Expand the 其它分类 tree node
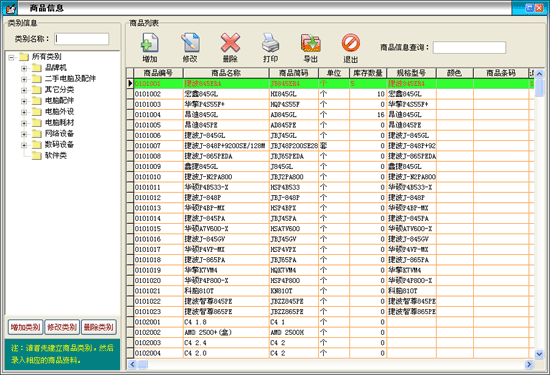This screenshot has width=550, height=375. (x=24, y=90)
